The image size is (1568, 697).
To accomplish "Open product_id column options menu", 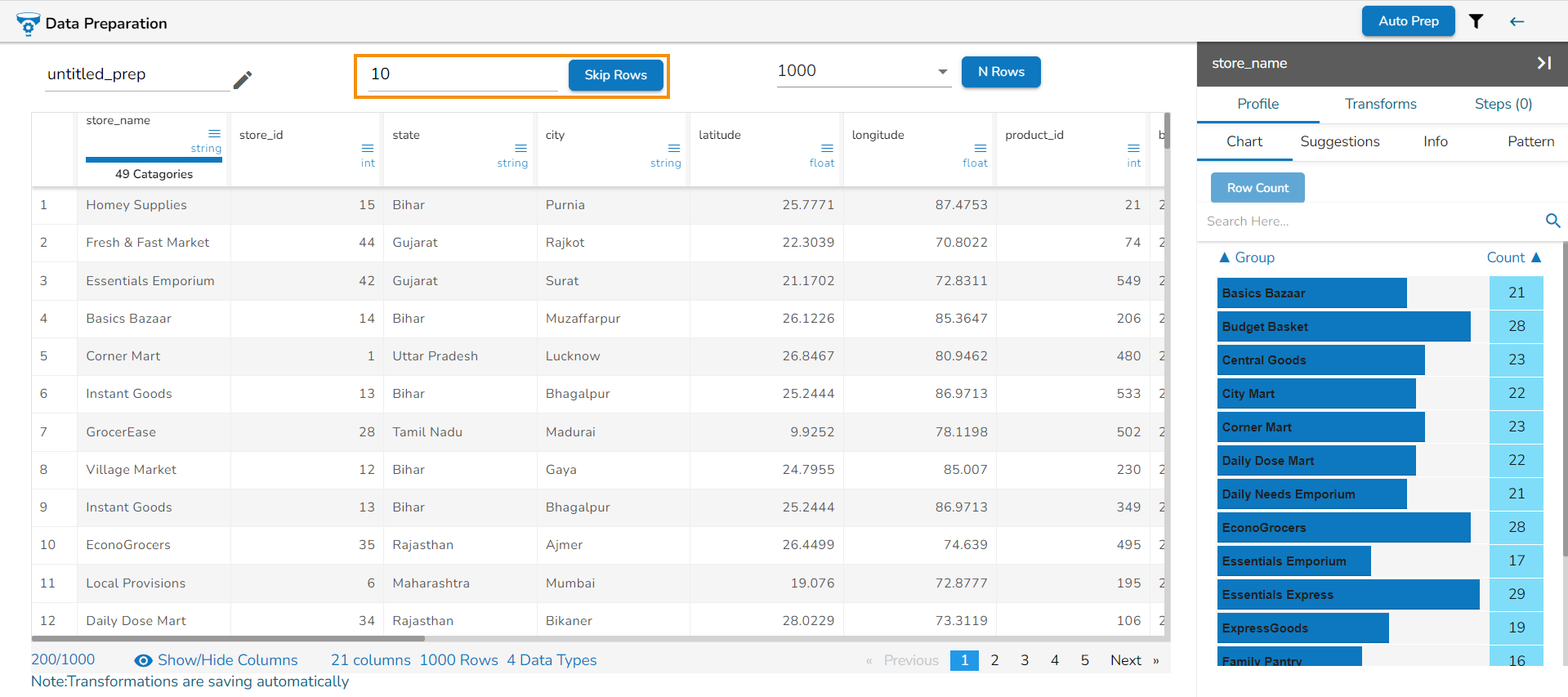I will click(1133, 148).
